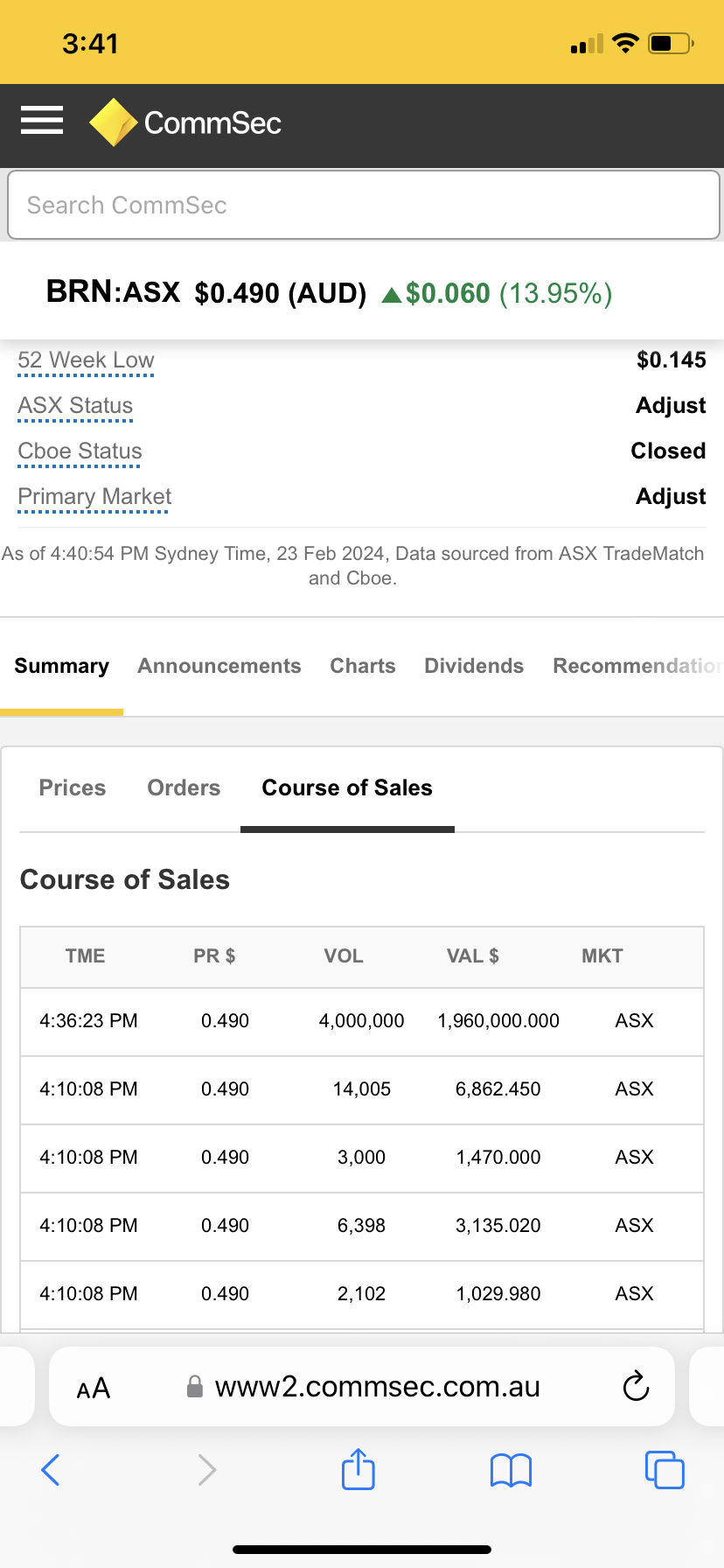Tap the Primary Market label
724x1568 pixels.
94,497
